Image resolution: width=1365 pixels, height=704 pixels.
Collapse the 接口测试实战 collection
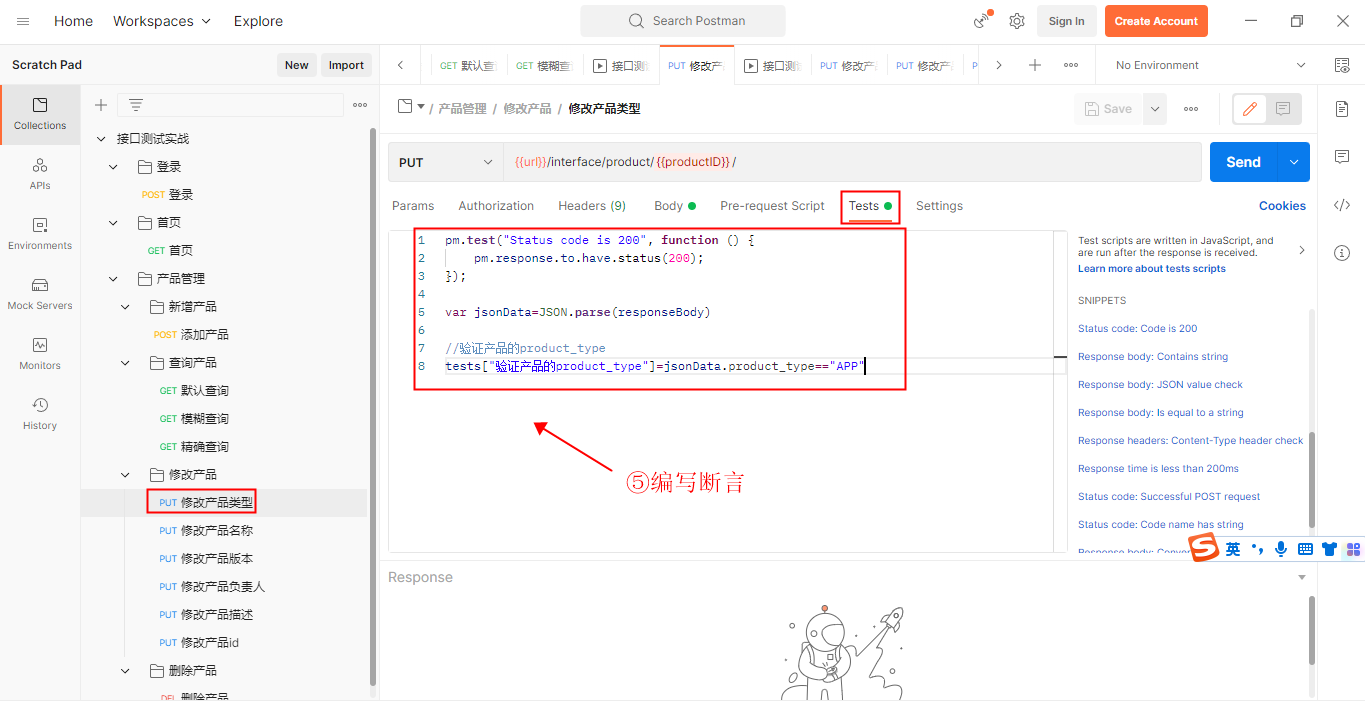coord(100,139)
